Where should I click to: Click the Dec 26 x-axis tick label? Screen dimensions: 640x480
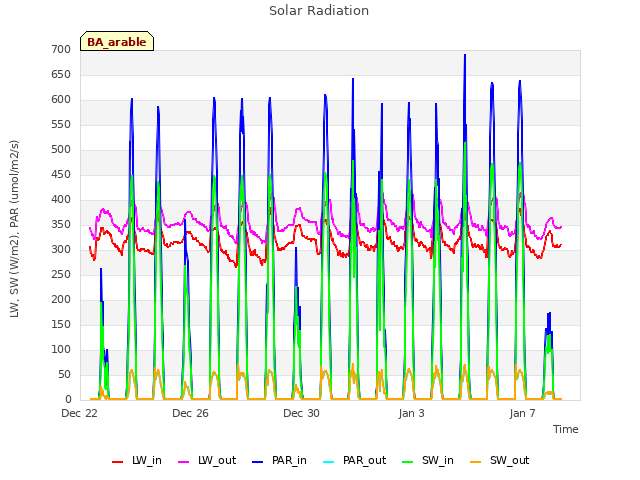[190, 413]
